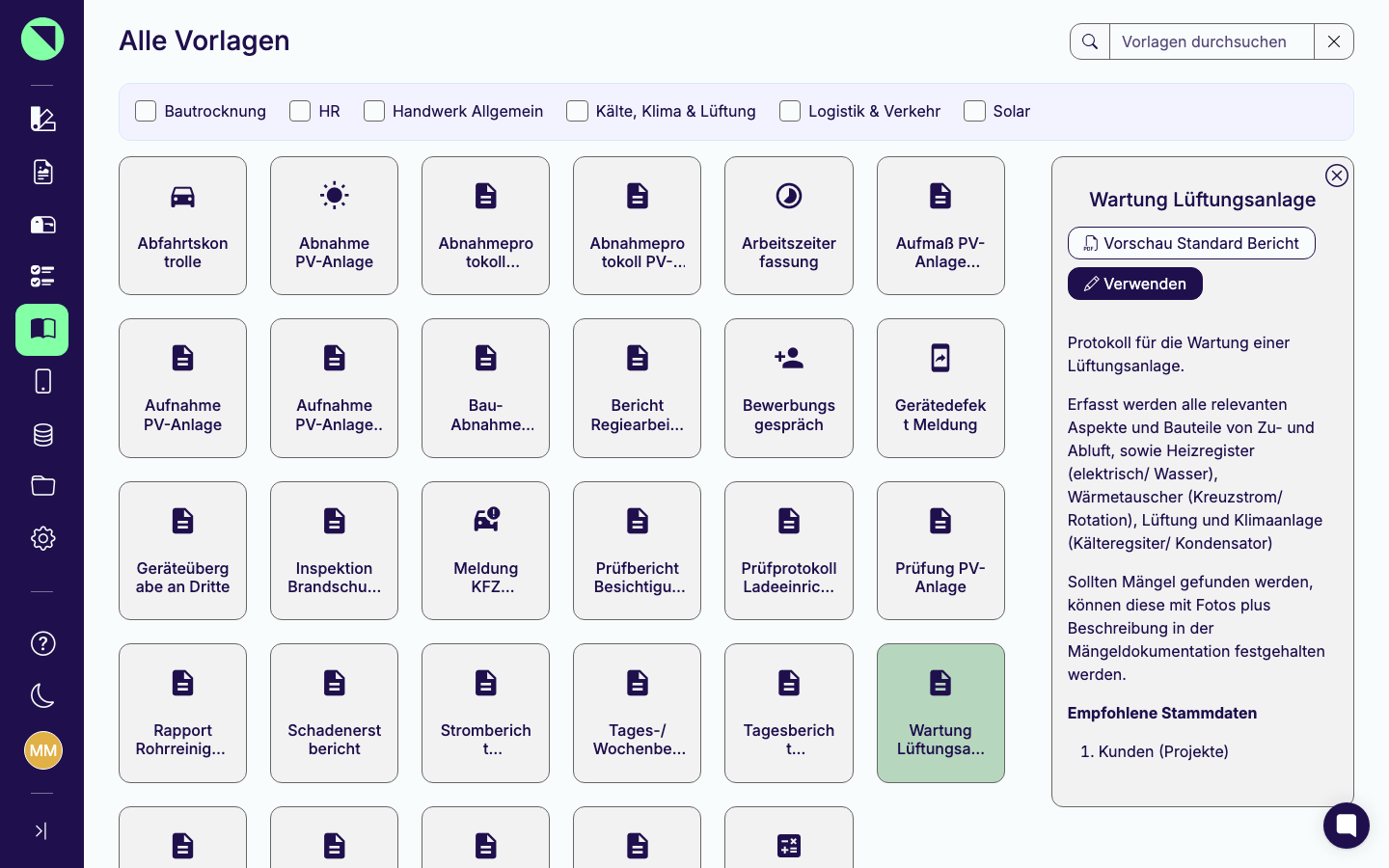Open the Schadenerstbericht template card

click(334, 713)
